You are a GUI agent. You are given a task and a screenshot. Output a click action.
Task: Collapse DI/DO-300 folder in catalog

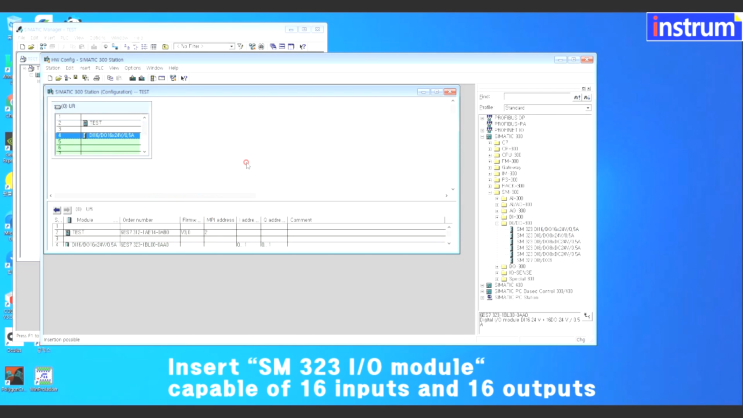click(497, 223)
